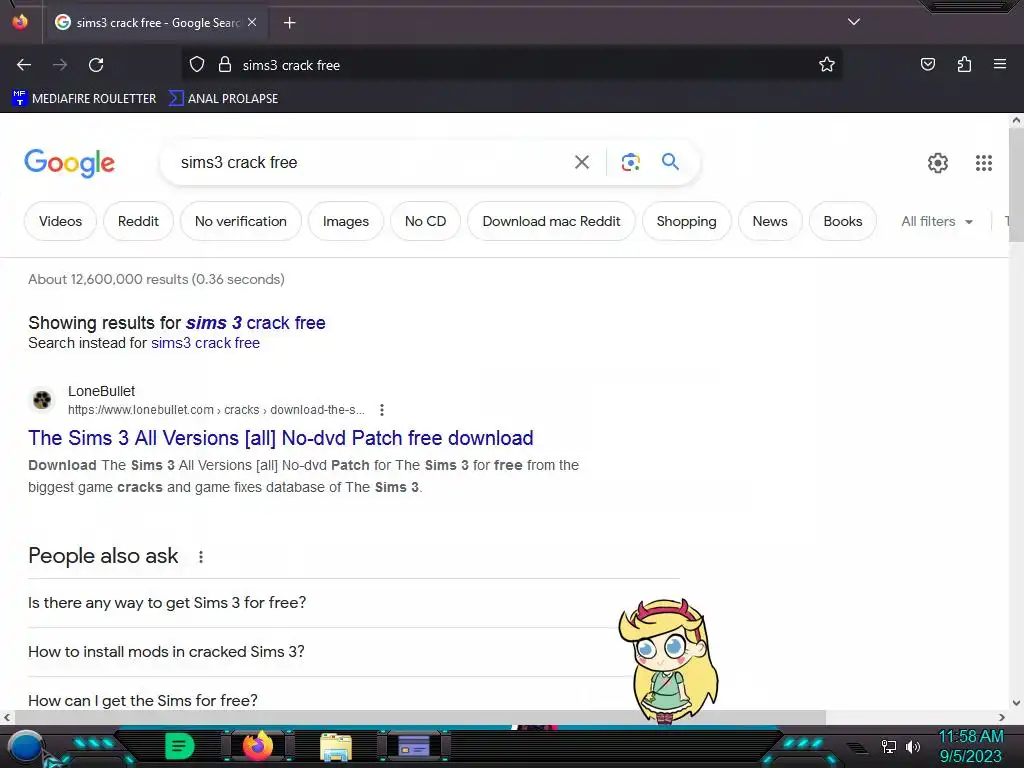
Task: Open the Extensions puzzle icon
Action: coord(964,64)
